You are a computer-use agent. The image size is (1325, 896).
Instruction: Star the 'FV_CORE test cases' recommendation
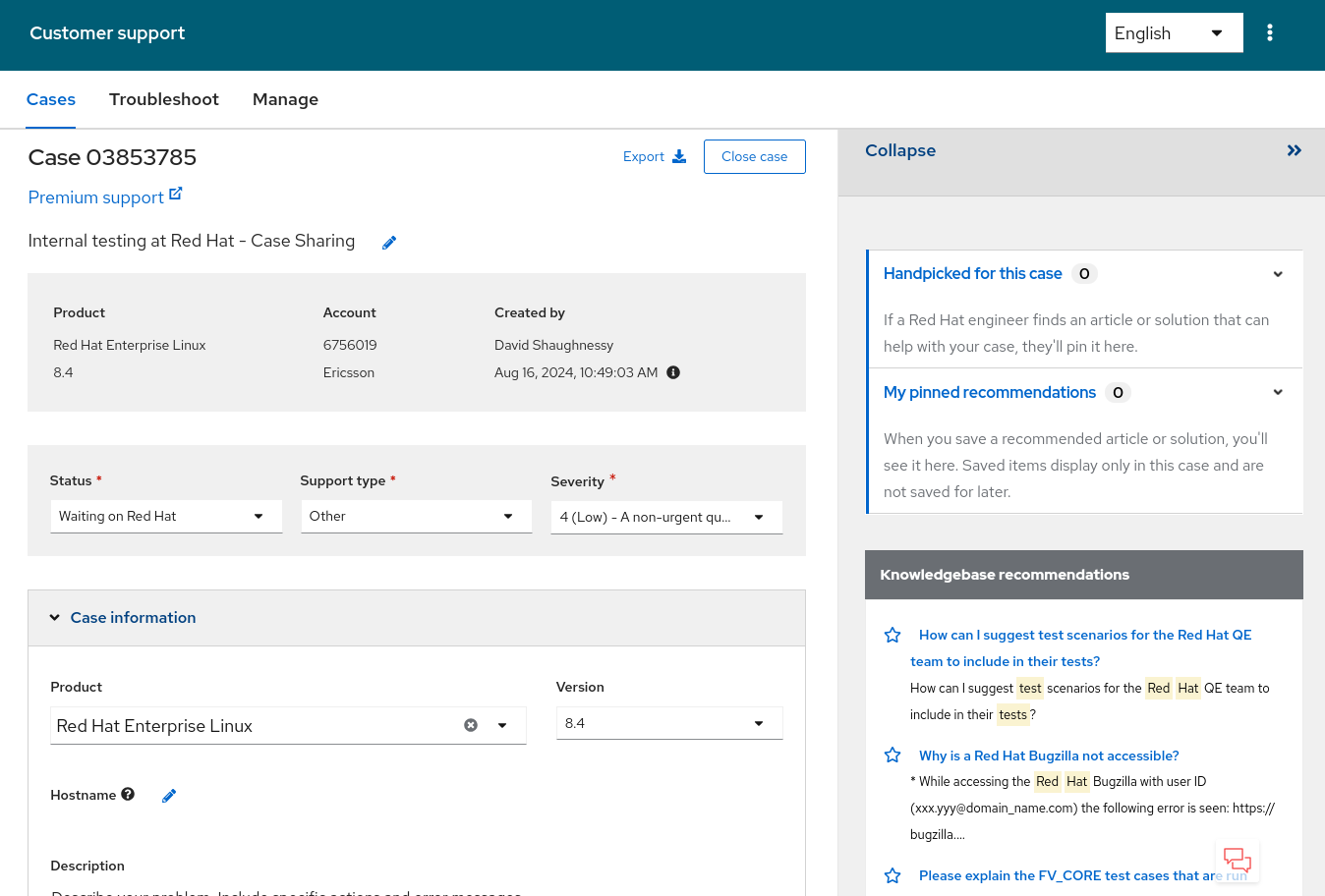click(893, 875)
